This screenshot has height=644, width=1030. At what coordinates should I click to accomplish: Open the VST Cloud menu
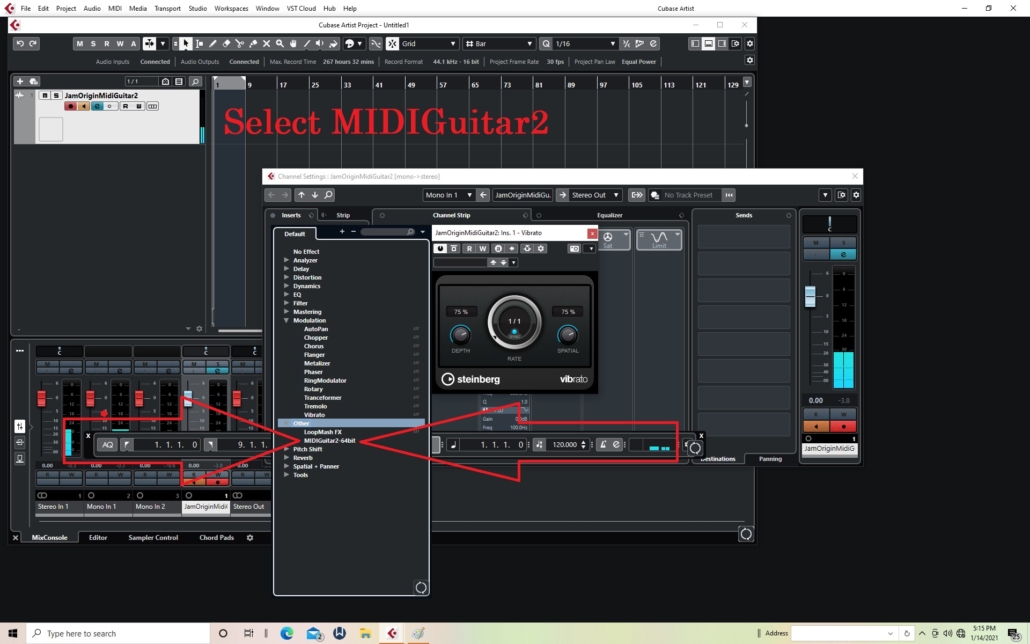coord(301,9)
